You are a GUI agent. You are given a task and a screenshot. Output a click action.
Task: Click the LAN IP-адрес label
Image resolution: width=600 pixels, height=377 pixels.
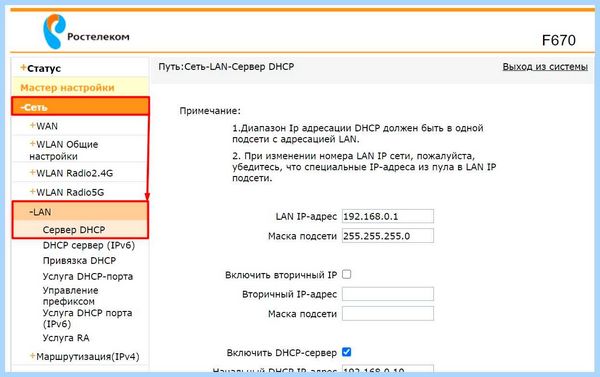(x=306, y=217)
